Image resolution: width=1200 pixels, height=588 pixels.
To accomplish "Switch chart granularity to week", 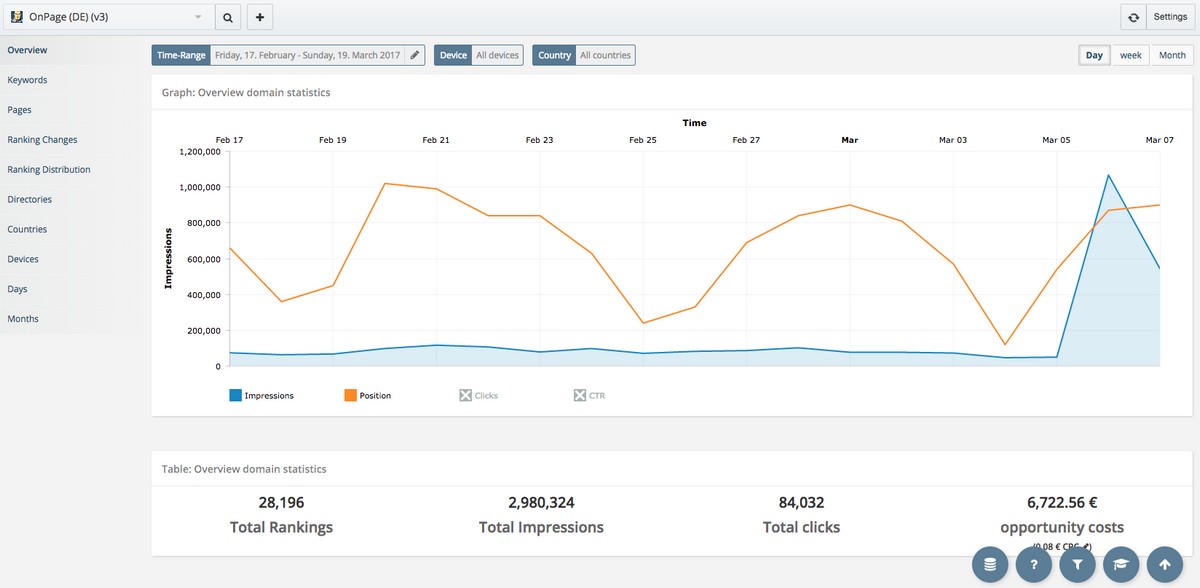I will pos(1130,55).
